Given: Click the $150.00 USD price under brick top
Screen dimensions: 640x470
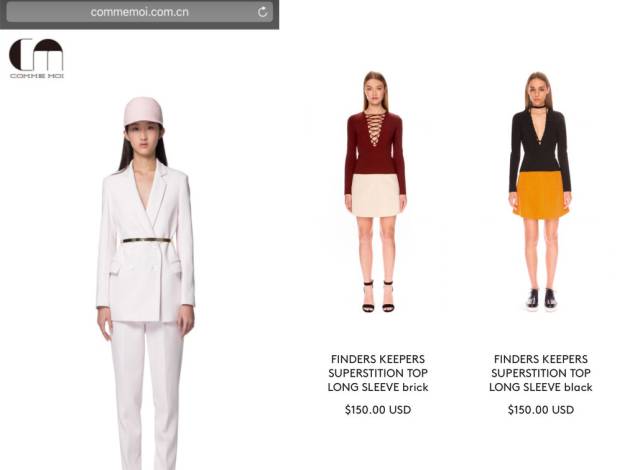Looking at the screenshot, I should [x=378, y=410].
